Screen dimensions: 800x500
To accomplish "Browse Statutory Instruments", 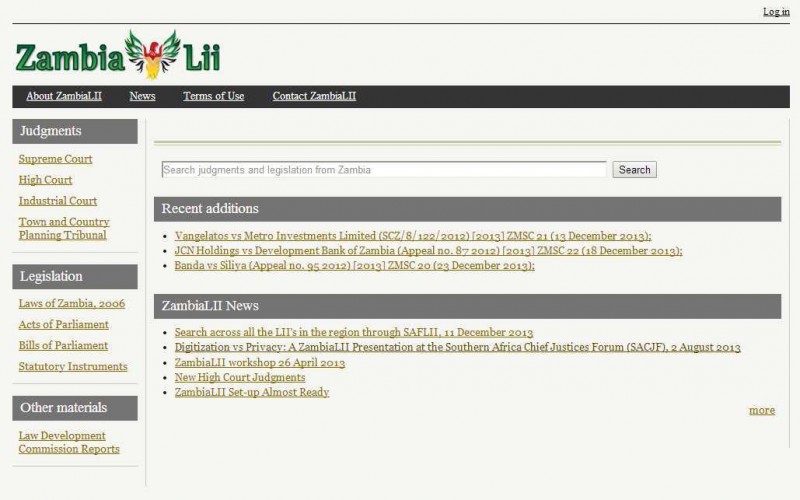I will click(x=72, y=367).
